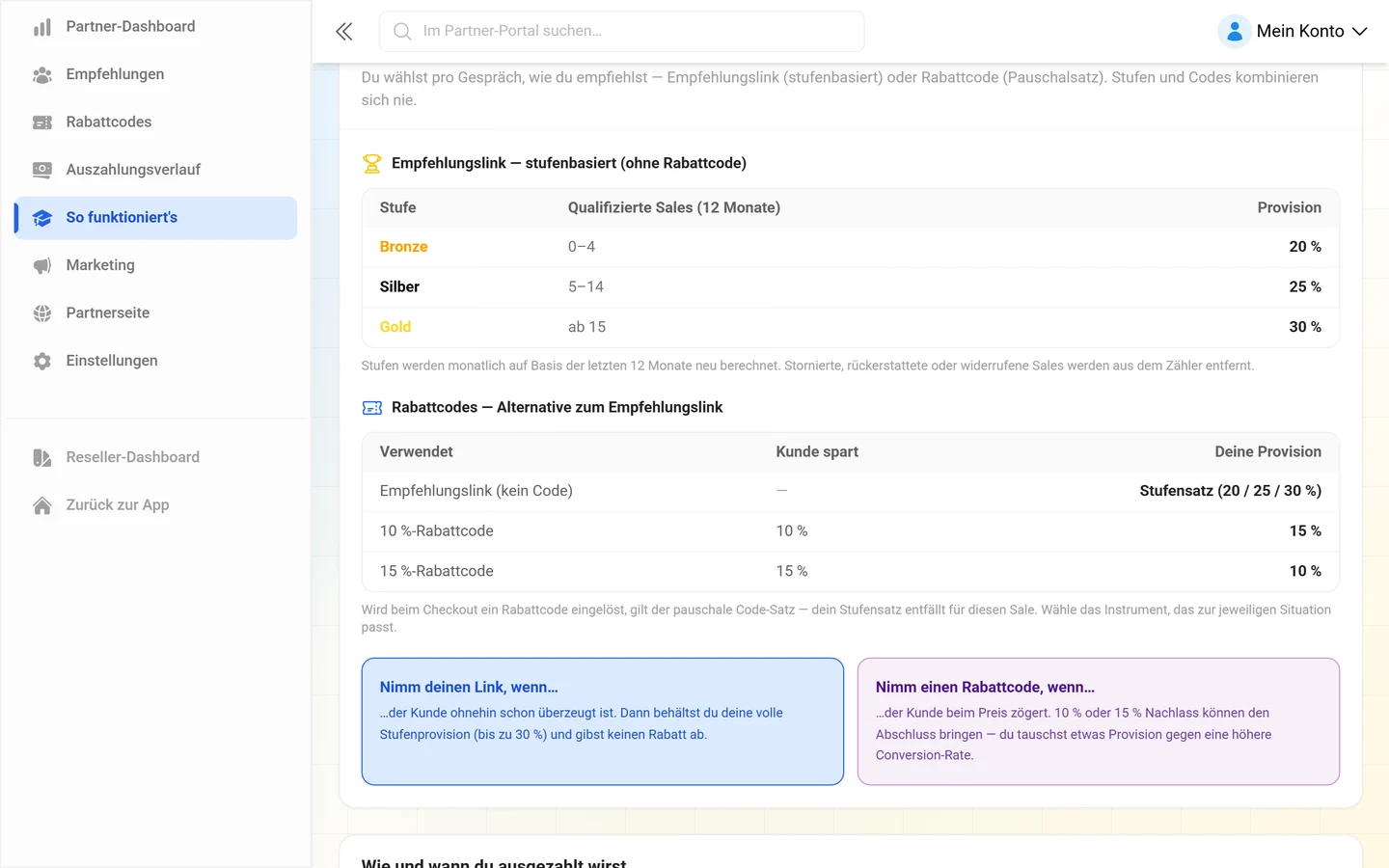Viewport: 1389px width, 868px height.
Task: Click the '15 %' provision for 10 %-Rabattcode
Action: 1305,531
